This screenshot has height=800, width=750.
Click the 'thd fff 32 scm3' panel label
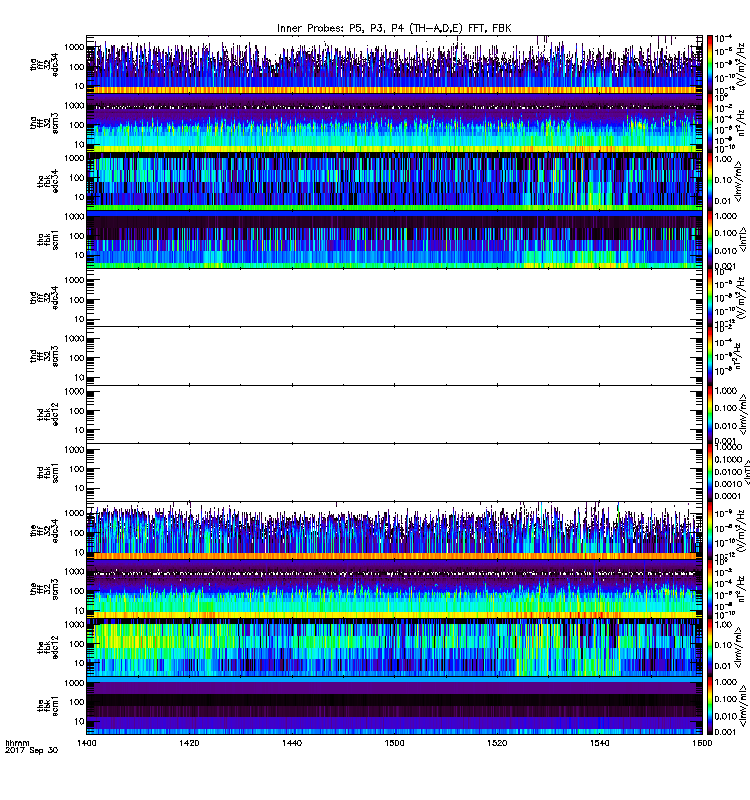tap(44, 356)
